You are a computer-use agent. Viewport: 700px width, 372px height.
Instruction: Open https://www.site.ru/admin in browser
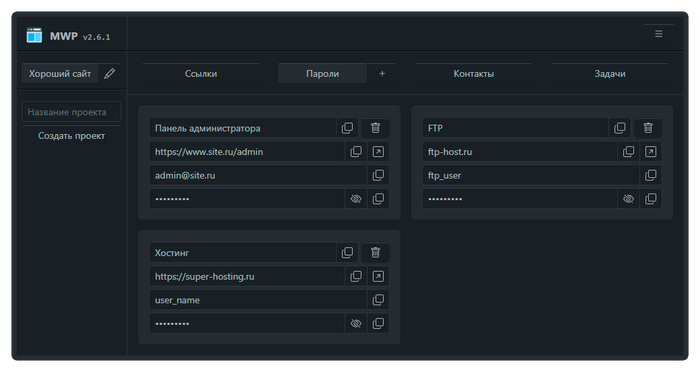tap(378, 152)
